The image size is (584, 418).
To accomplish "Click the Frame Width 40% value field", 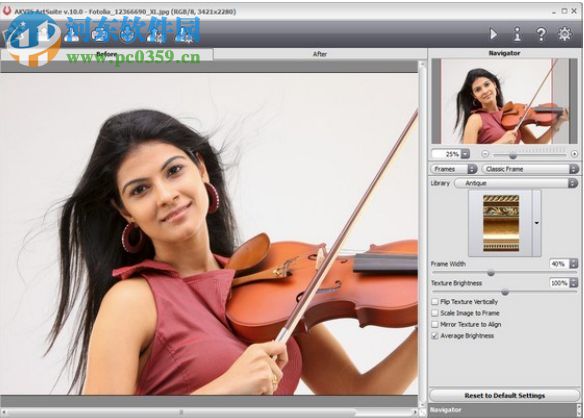I will [559, 264].
